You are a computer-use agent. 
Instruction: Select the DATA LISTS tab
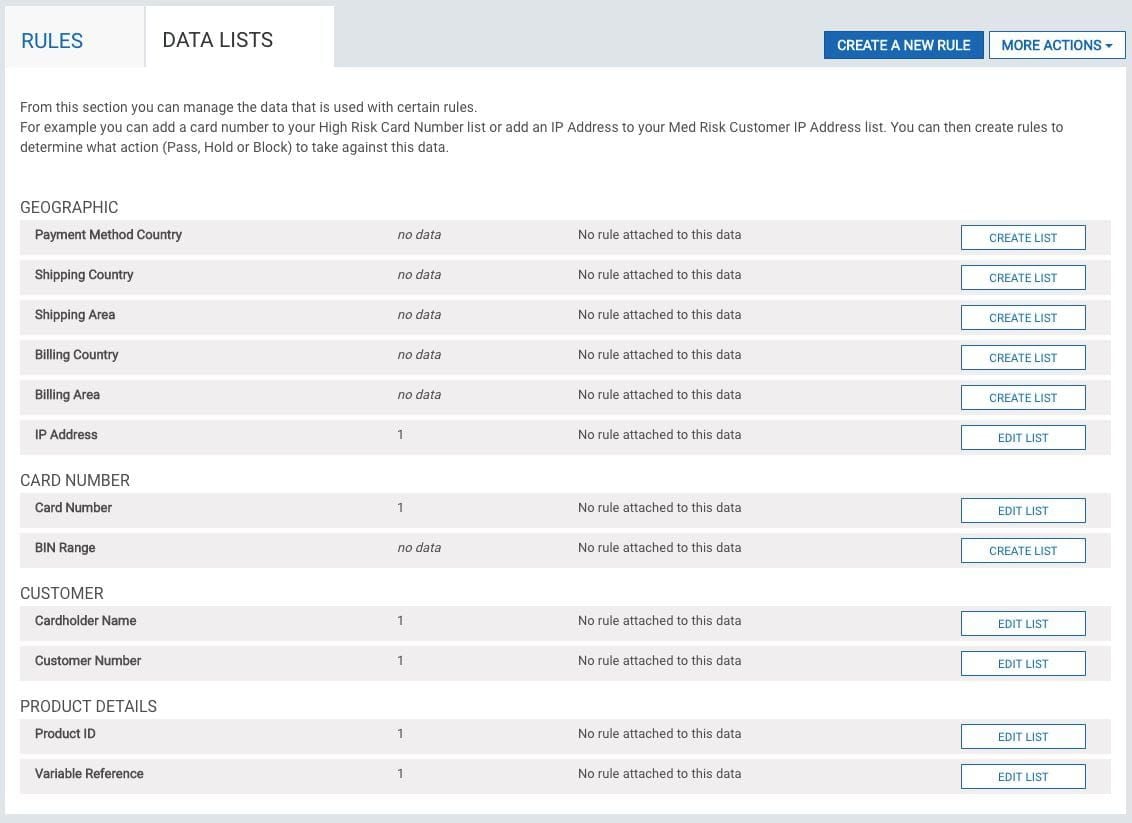point(218,40)
